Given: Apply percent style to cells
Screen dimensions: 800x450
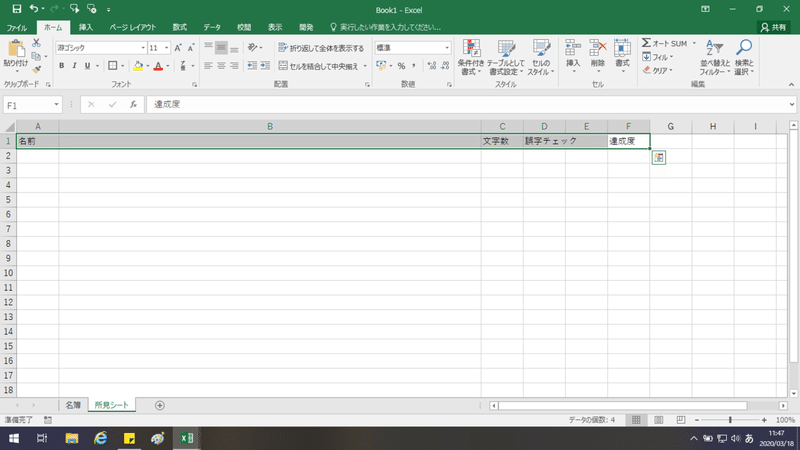Looking at the screenshot, I should 401,66.
